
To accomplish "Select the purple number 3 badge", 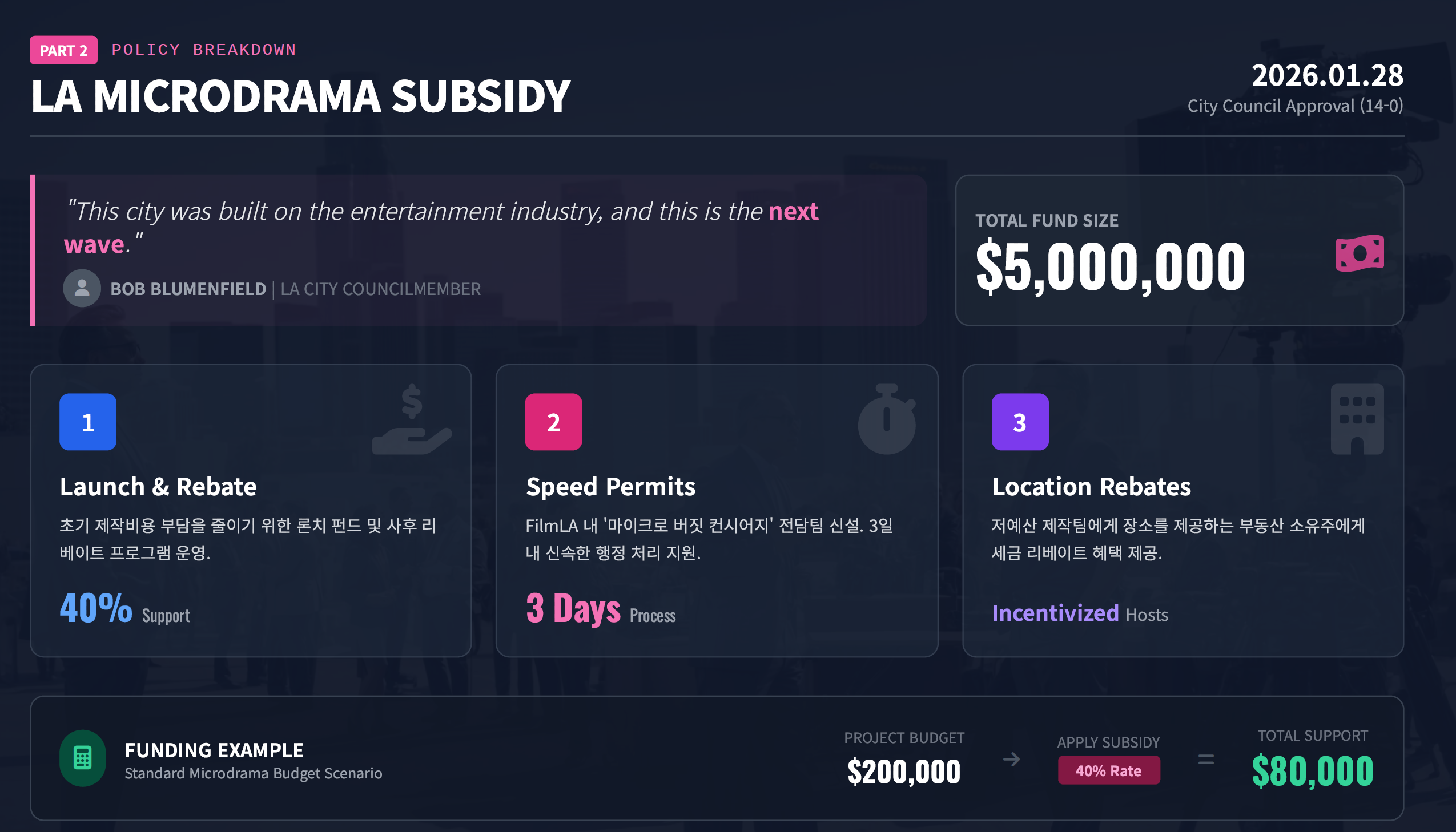I will pyautogui.click(x=1020, y=422).
